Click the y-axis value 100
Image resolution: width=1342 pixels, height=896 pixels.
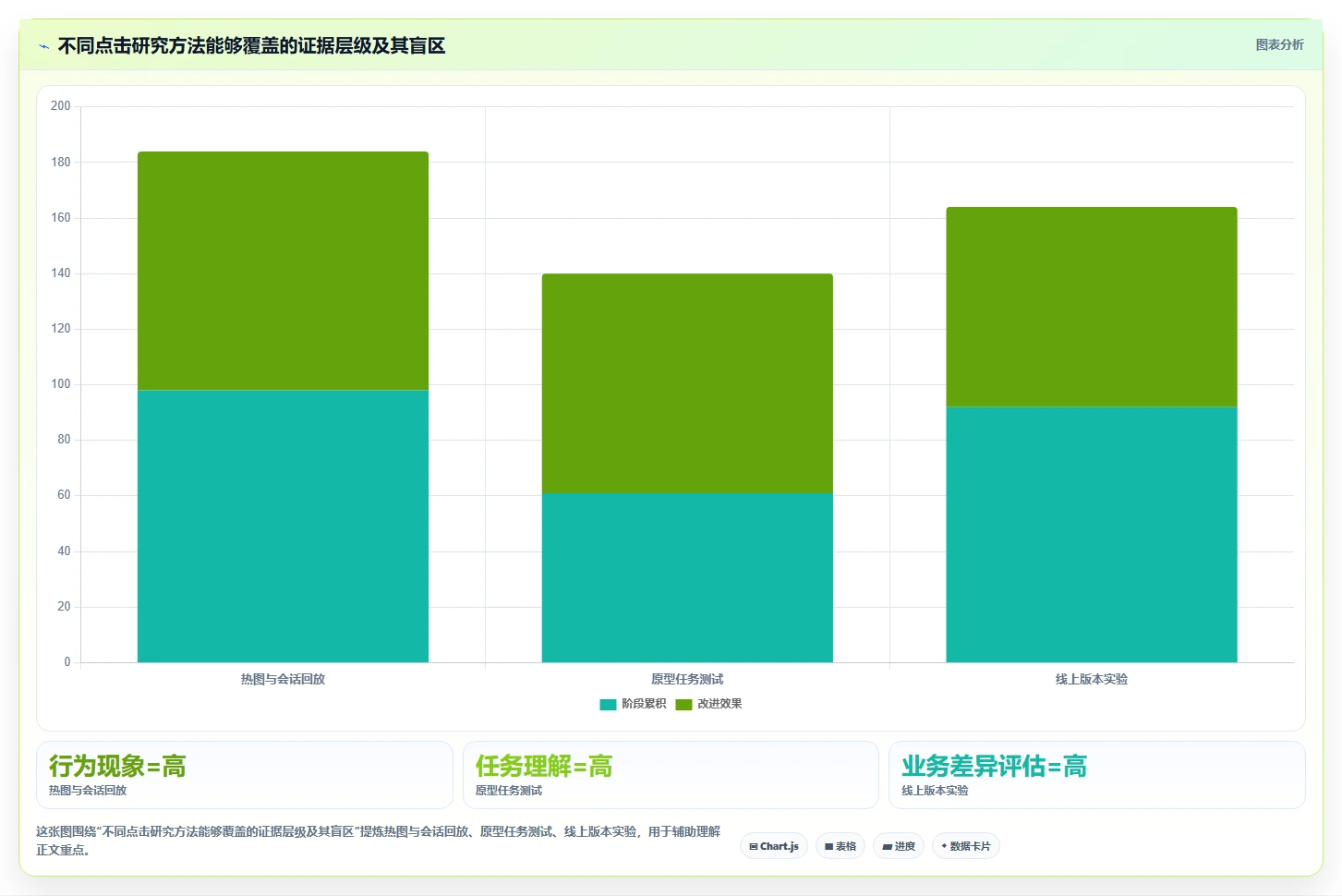pos(61,384)
